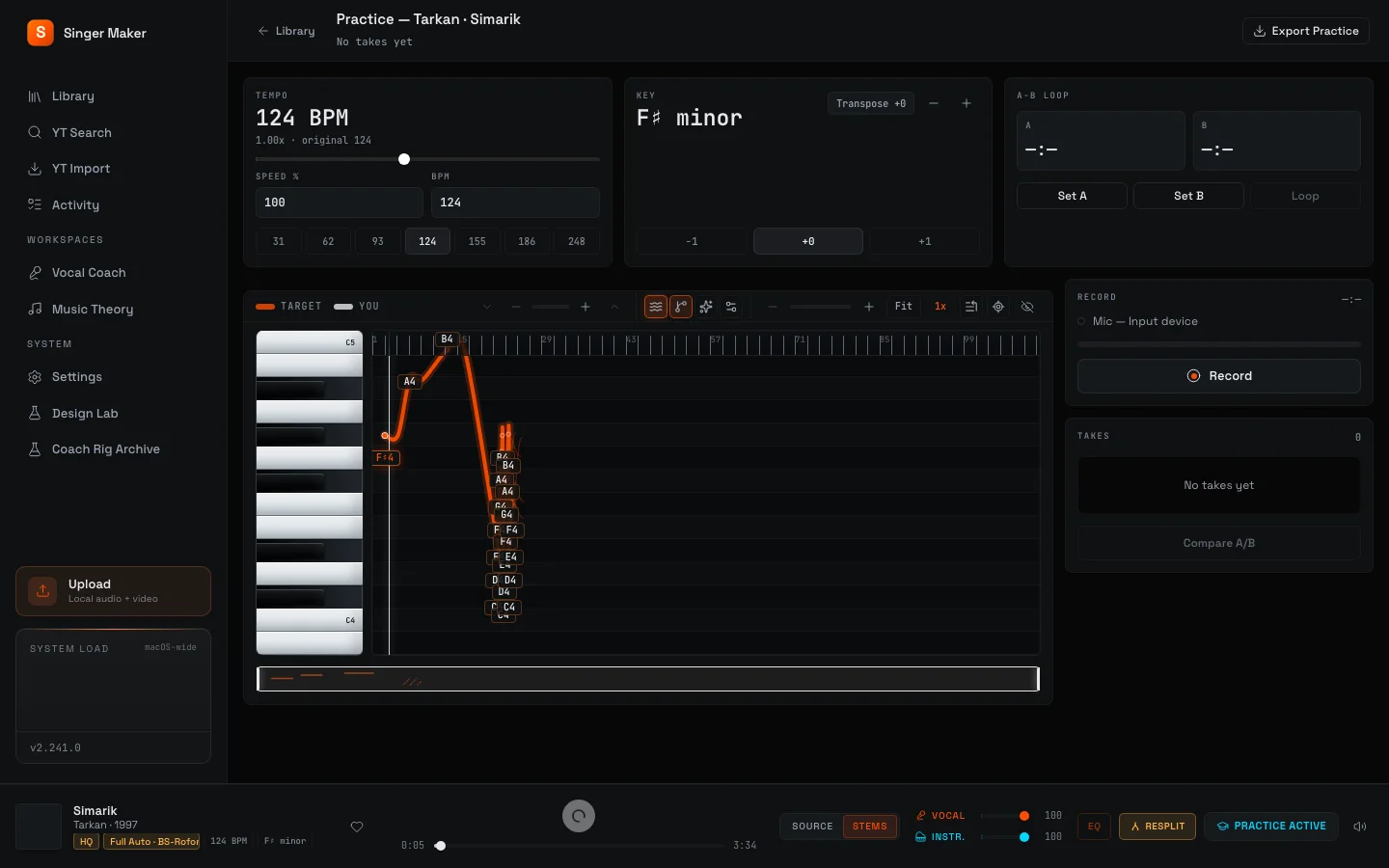Select the -1 transpose option
The height and width of the screenshot is (868, 1389).
[x=692, y=241]
